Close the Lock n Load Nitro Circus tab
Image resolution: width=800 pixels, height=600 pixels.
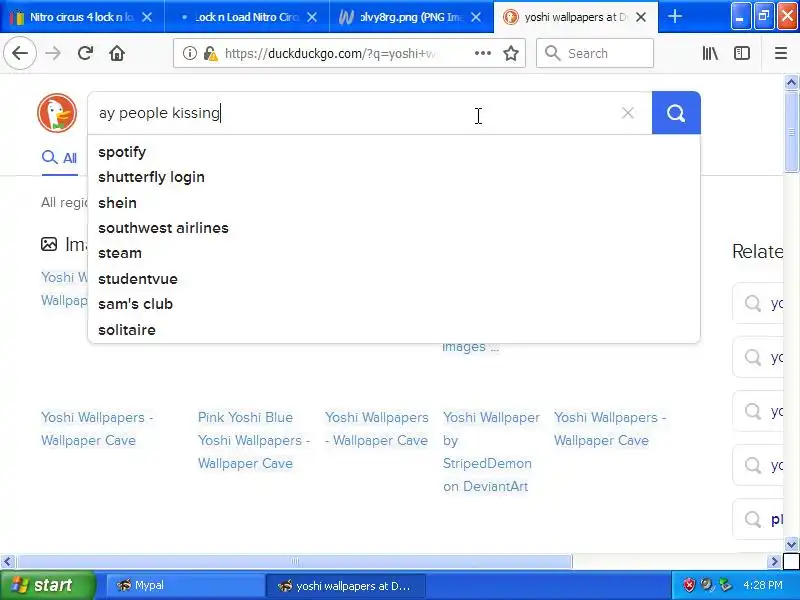[312, 17]
